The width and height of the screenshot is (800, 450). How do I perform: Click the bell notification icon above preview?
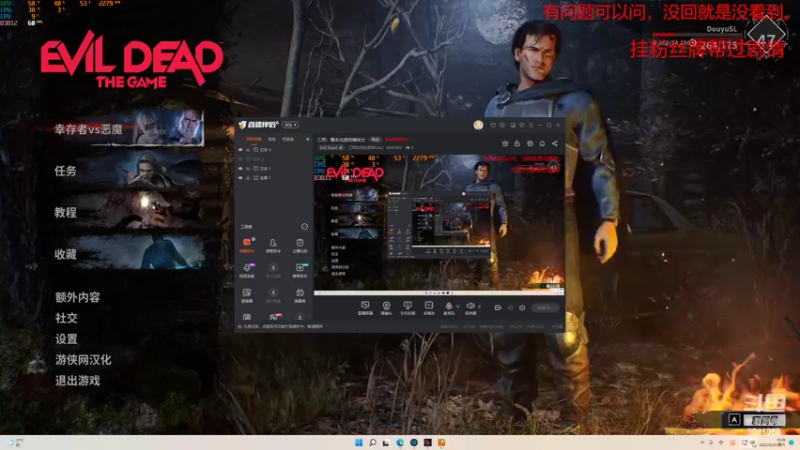(542, 143)
